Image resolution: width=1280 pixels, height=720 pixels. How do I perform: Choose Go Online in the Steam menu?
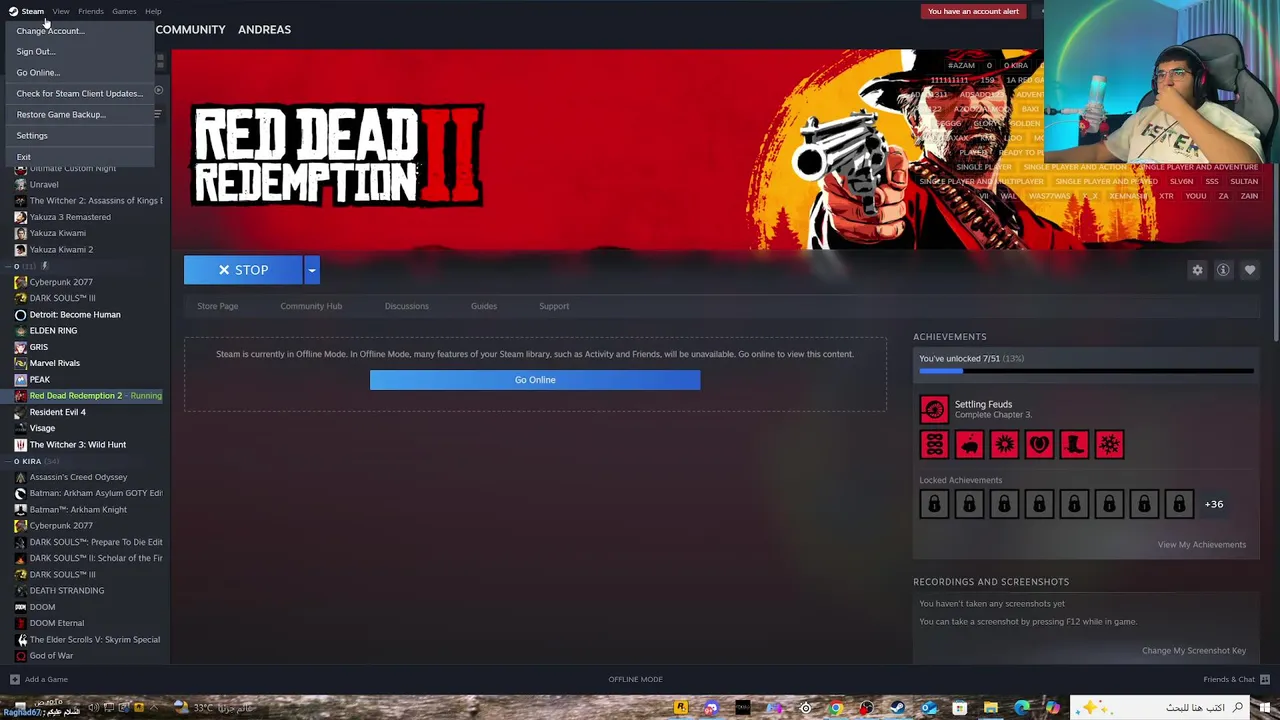tap(38, 73)
